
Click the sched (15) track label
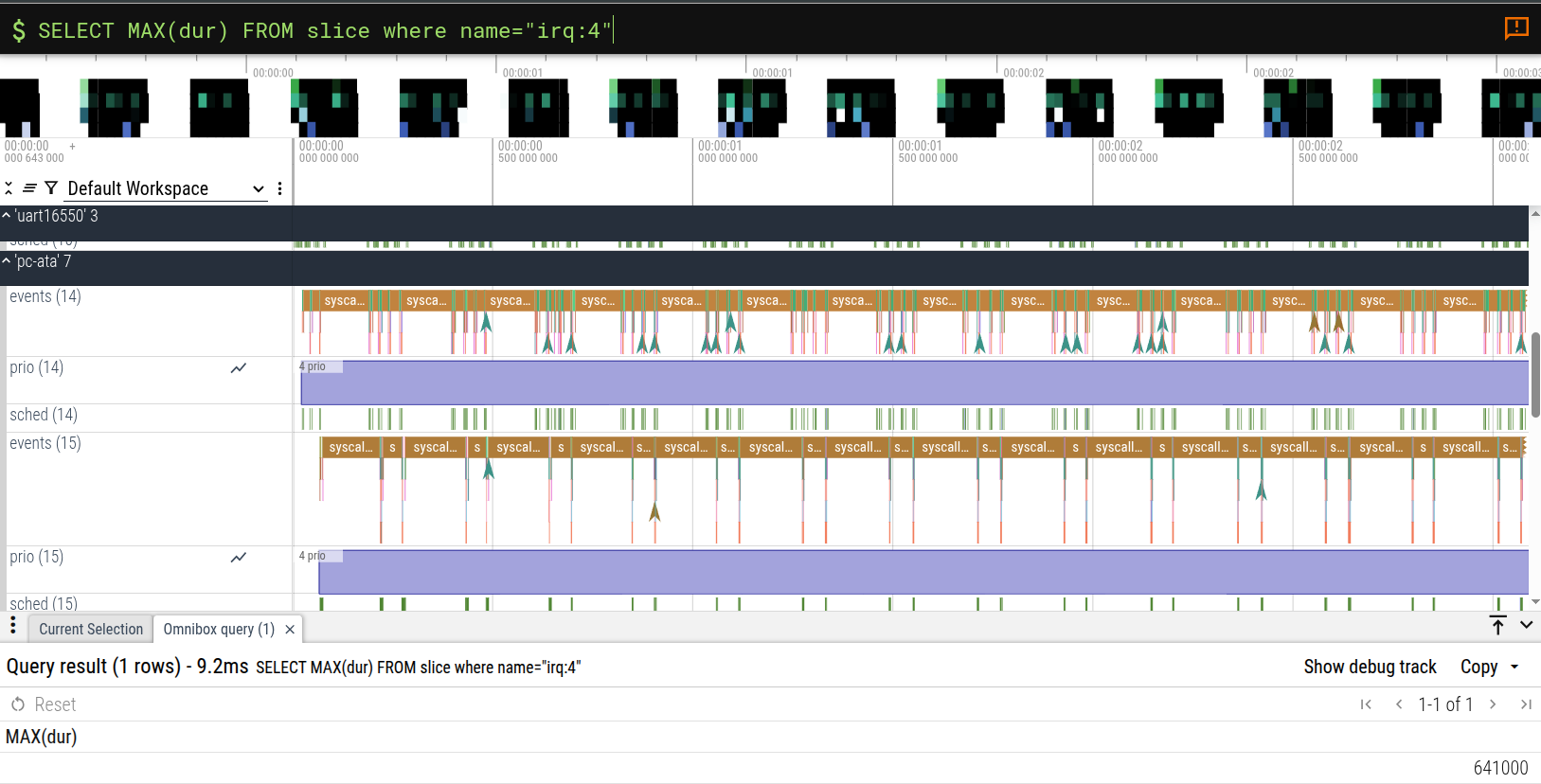(44, 603)
